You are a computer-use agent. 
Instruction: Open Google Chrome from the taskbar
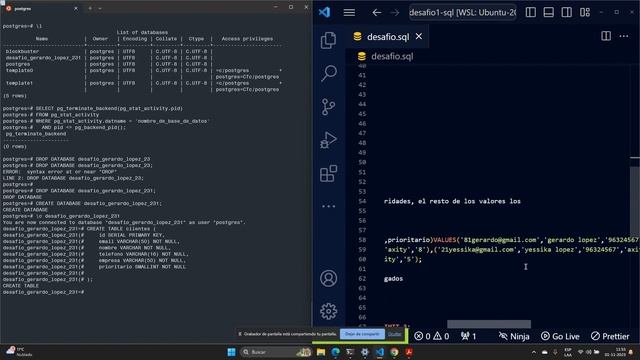point(394,352)
